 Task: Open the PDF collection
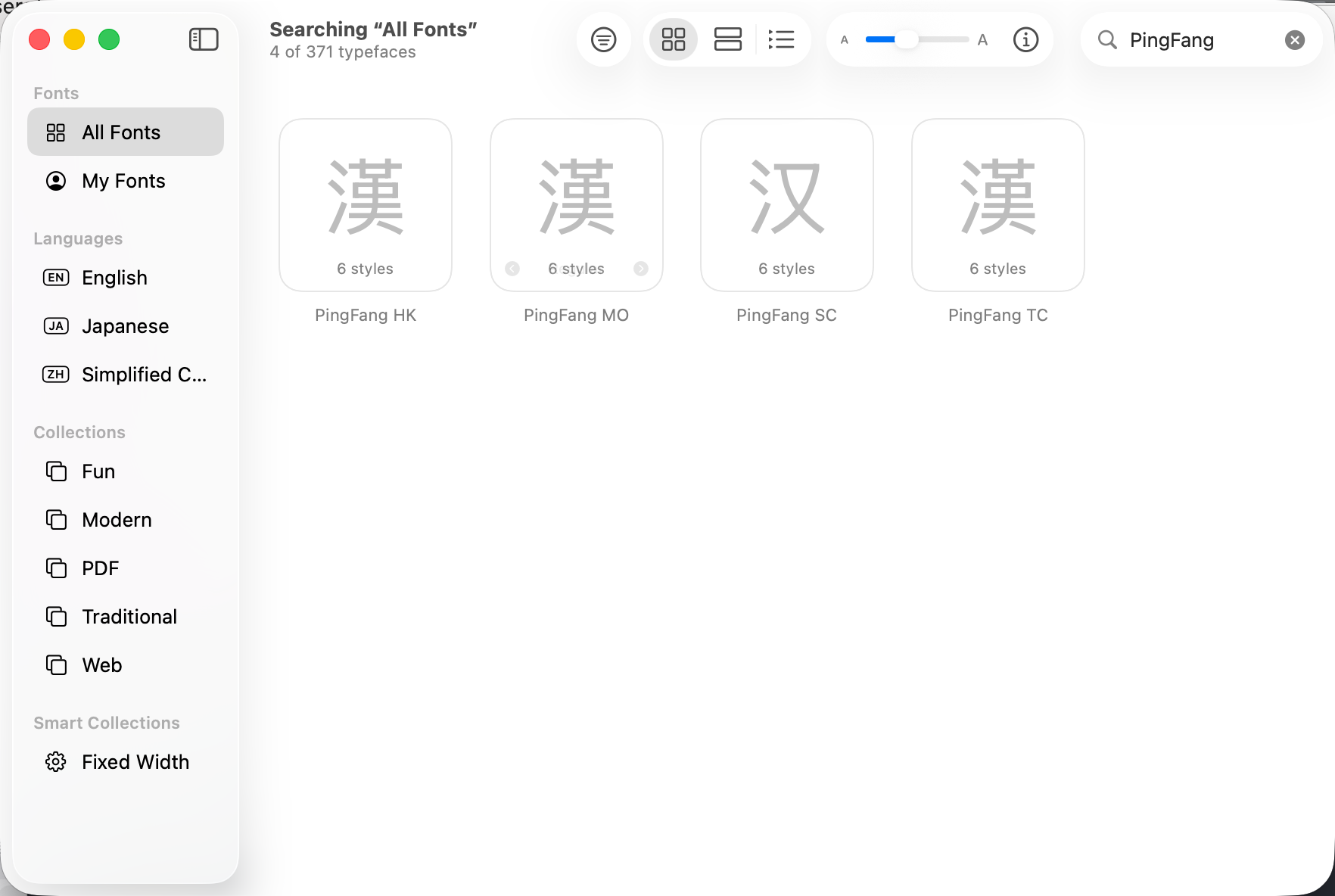[x=126, y=568]
